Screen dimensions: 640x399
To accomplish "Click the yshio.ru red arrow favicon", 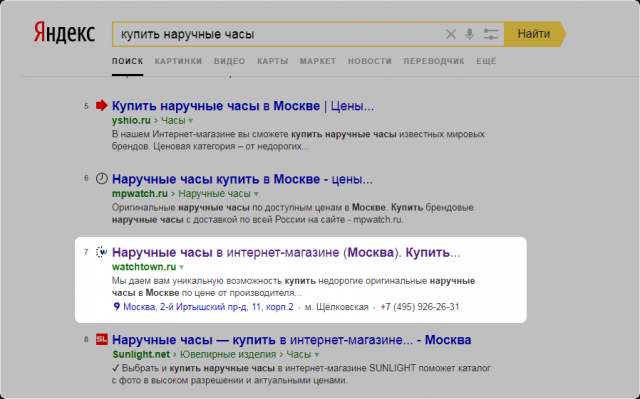I will tap(102, 105).
